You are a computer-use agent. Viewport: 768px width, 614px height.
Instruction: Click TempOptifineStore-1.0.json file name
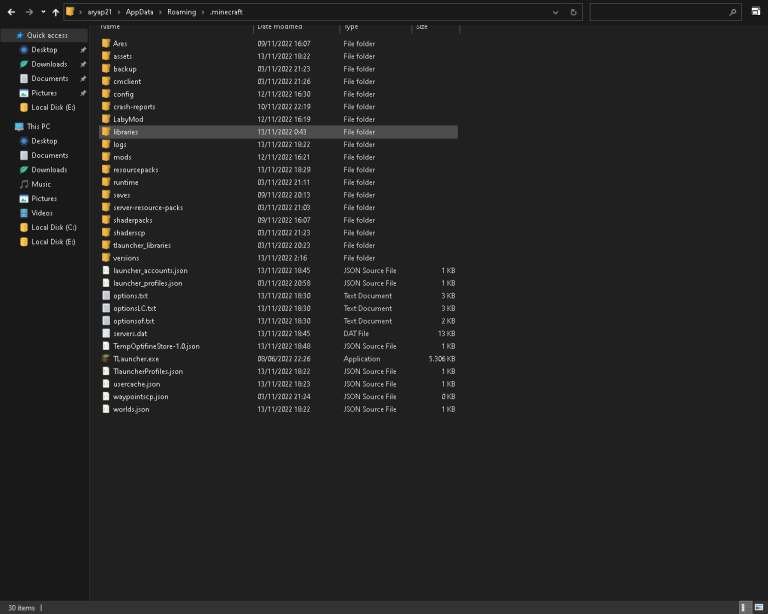click(156, 346)
